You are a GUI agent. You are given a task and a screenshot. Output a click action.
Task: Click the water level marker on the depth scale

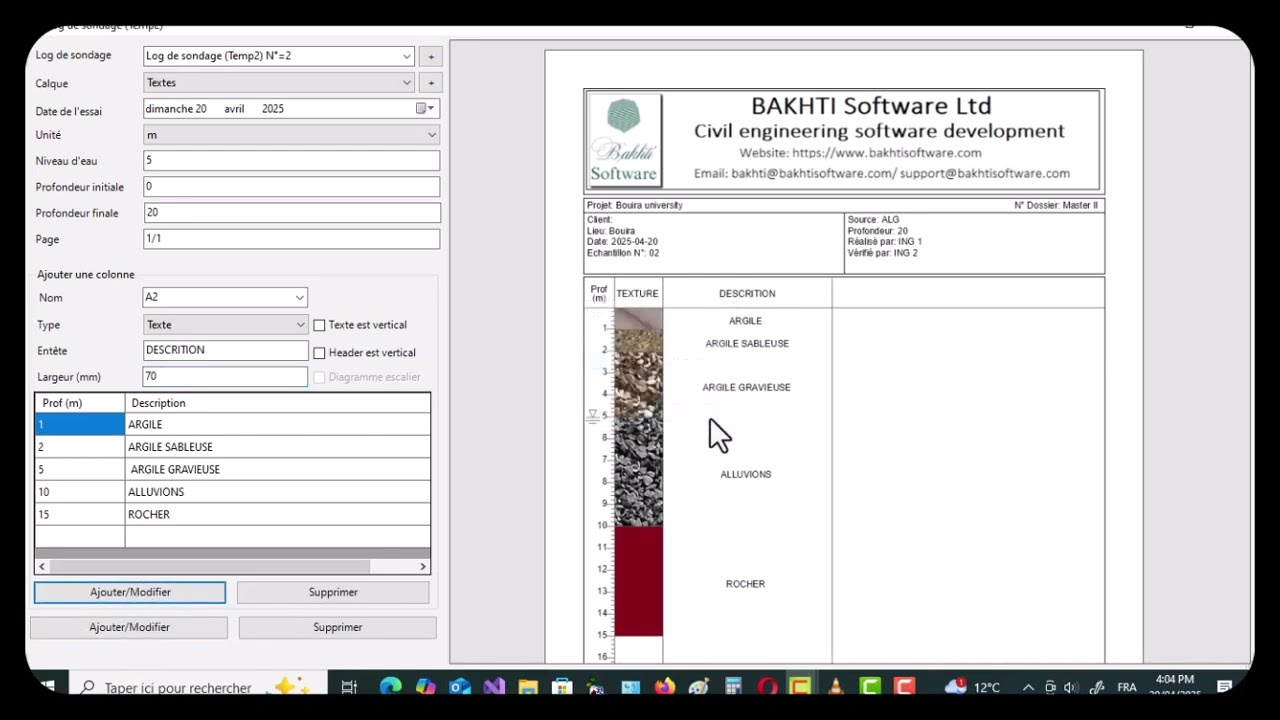point(593,415)
